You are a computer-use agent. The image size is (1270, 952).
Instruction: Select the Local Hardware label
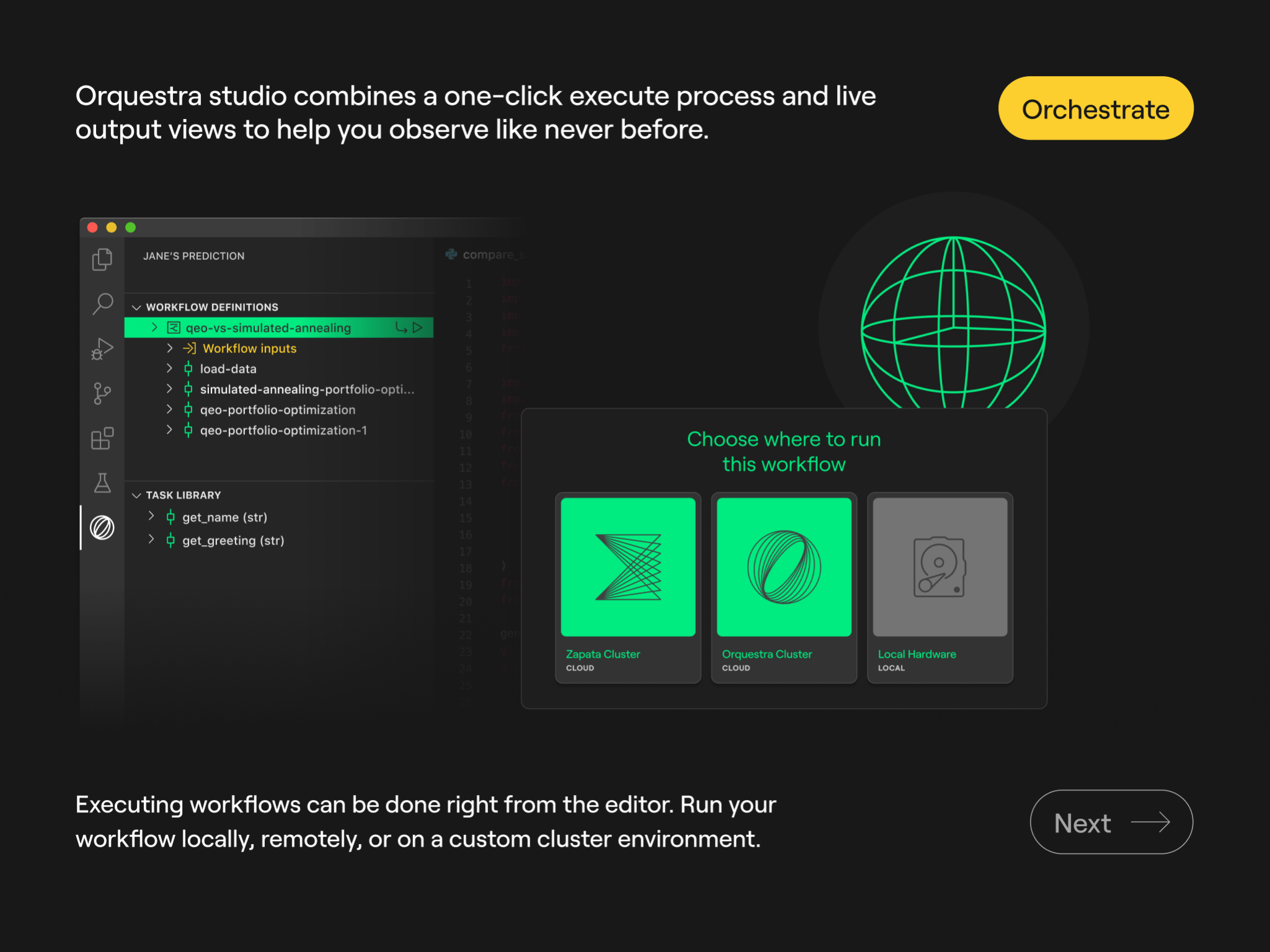point(917,654)
